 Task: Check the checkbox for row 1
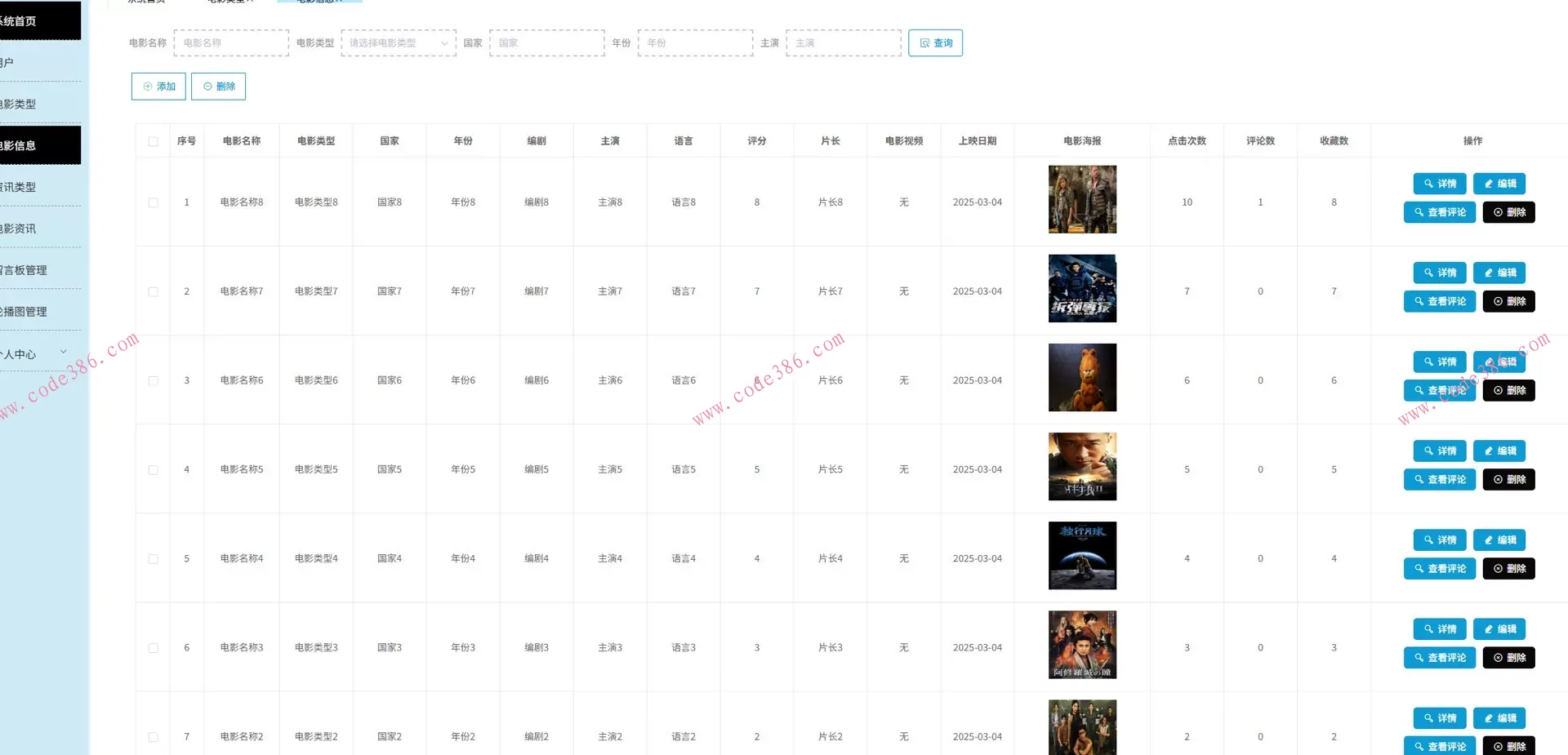[x=153, y=202]
